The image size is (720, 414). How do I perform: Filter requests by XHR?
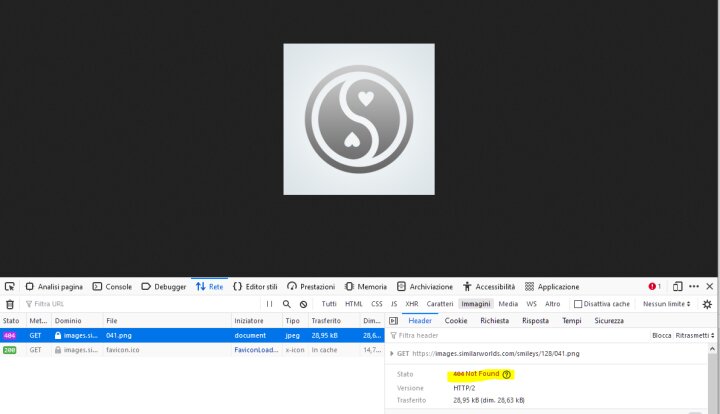click(411, 304)
